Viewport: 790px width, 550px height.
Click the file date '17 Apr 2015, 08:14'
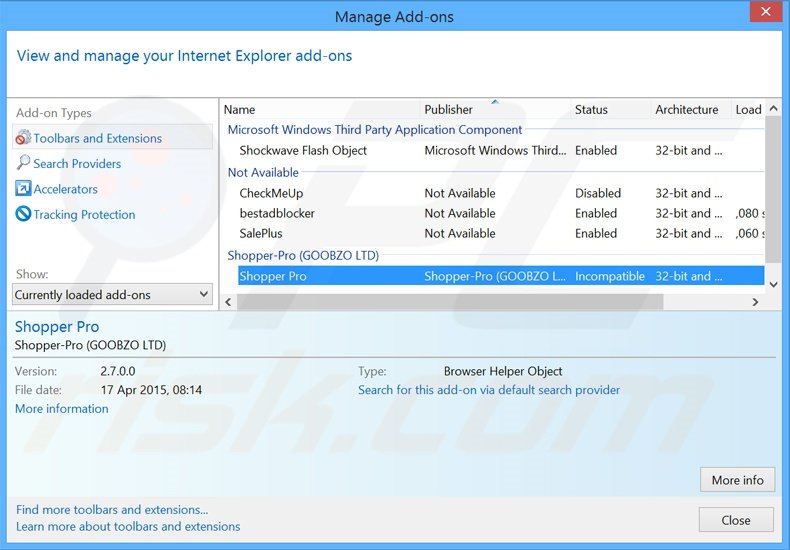[x=151, y=390]
